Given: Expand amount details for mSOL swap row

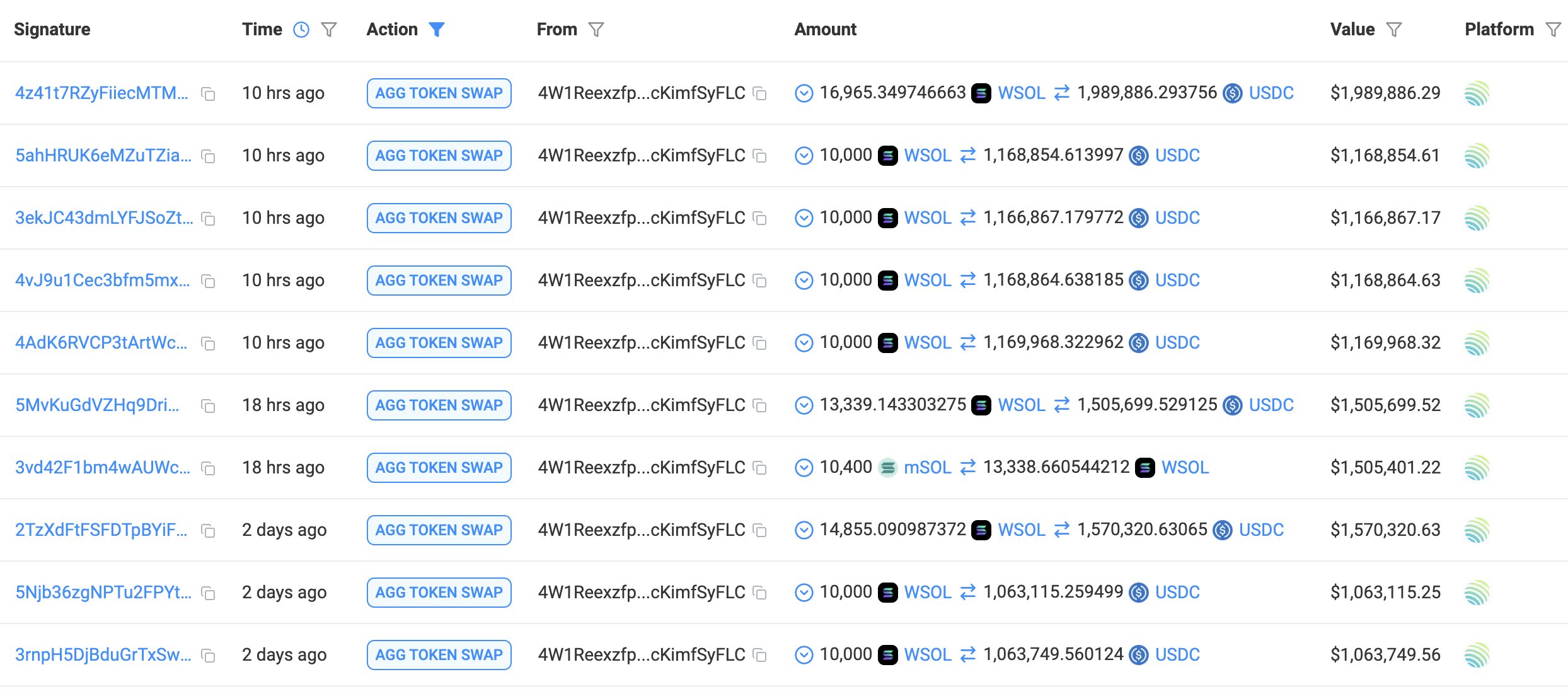Looking at the screenshot, I should click(x=804, y=468).
